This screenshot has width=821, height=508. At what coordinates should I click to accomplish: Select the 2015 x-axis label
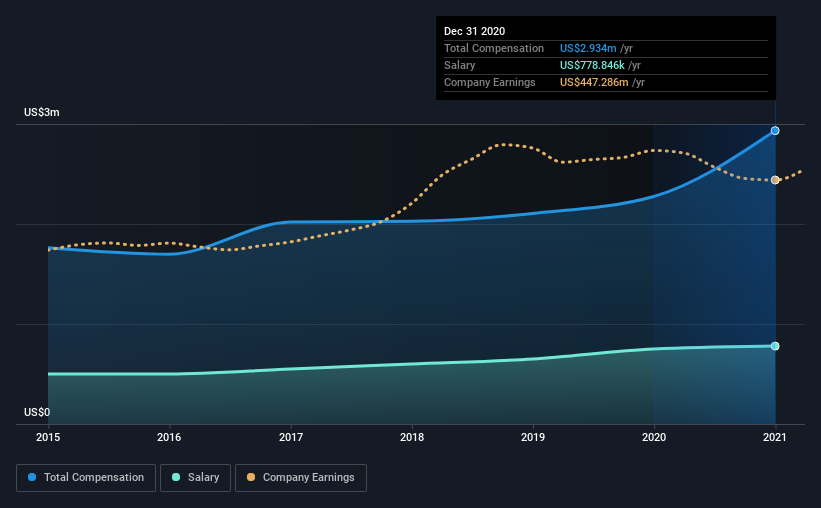(48, 437)
